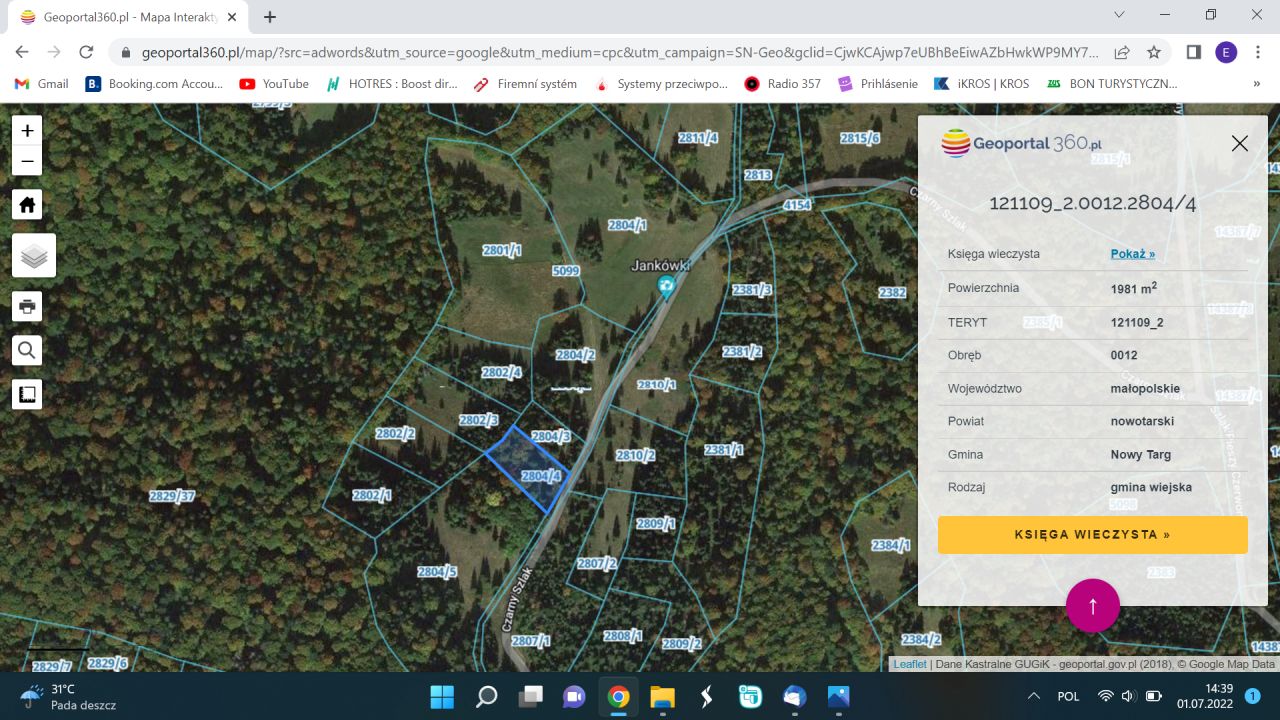The width and height of the screenshot is (1280, 720).
Task: Reload the Geoportal page
Action: [86, 52]
